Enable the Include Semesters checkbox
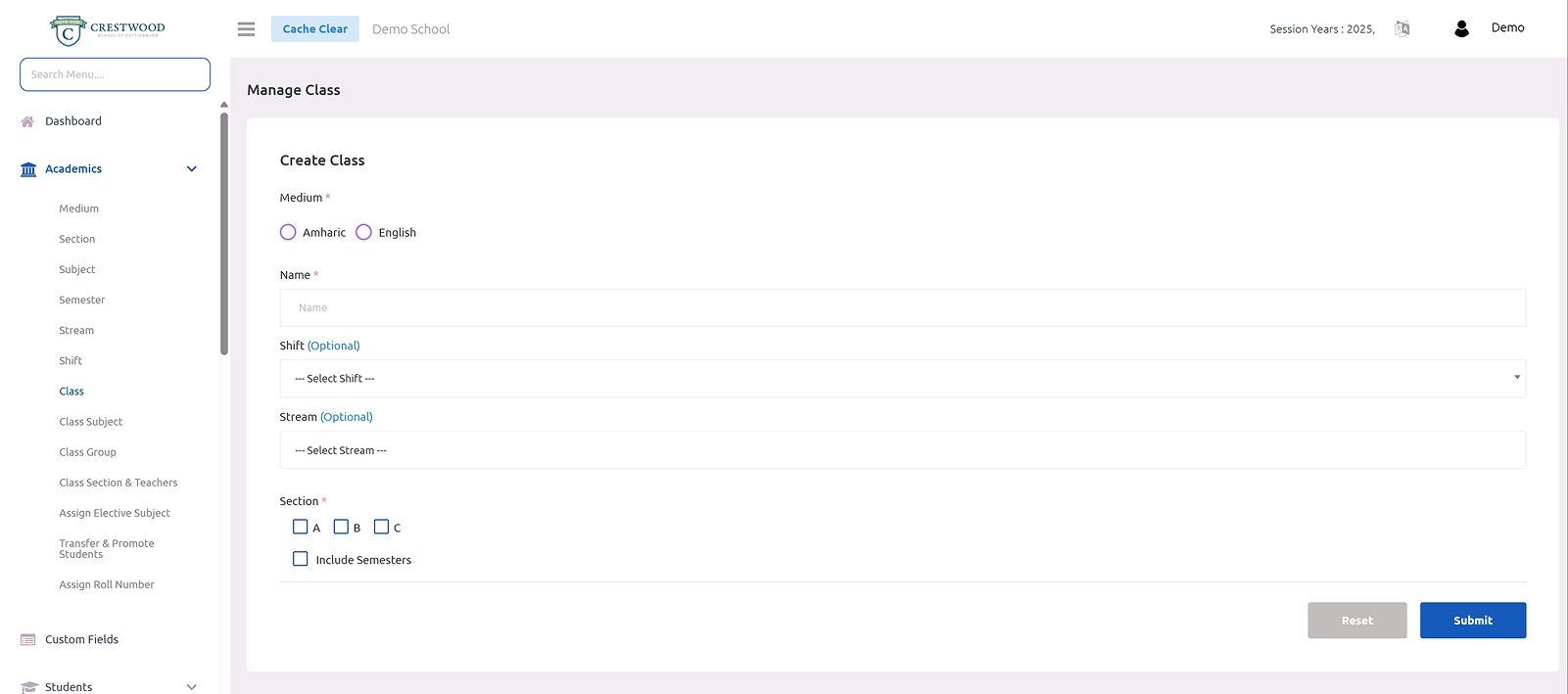Viewport: 1568px width, 694px height. tap(301, 559)
